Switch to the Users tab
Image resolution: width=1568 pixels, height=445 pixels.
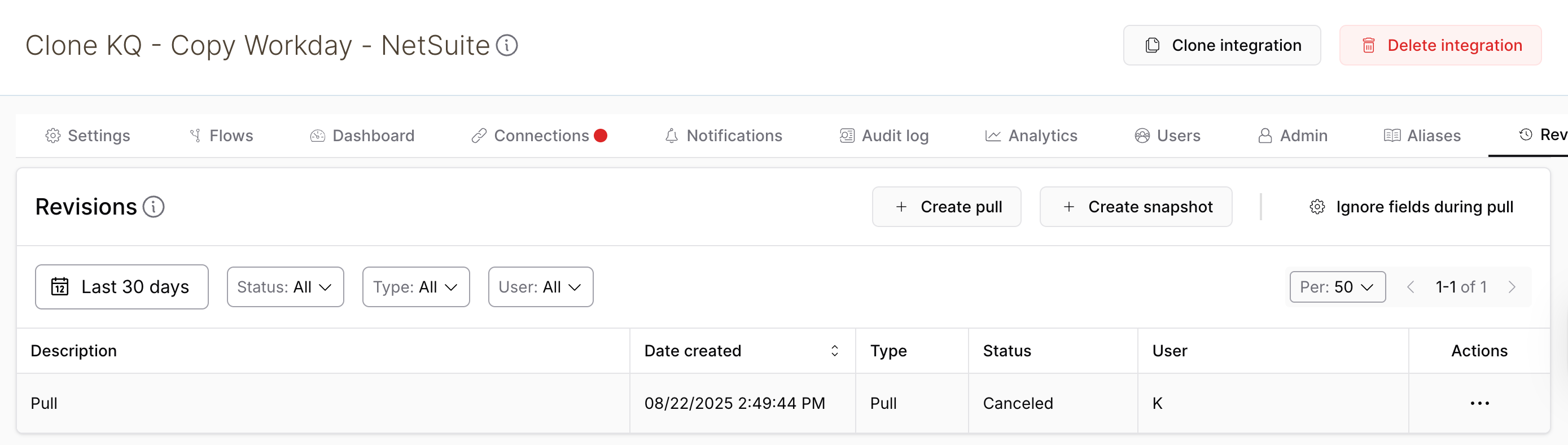[1167, 135]
